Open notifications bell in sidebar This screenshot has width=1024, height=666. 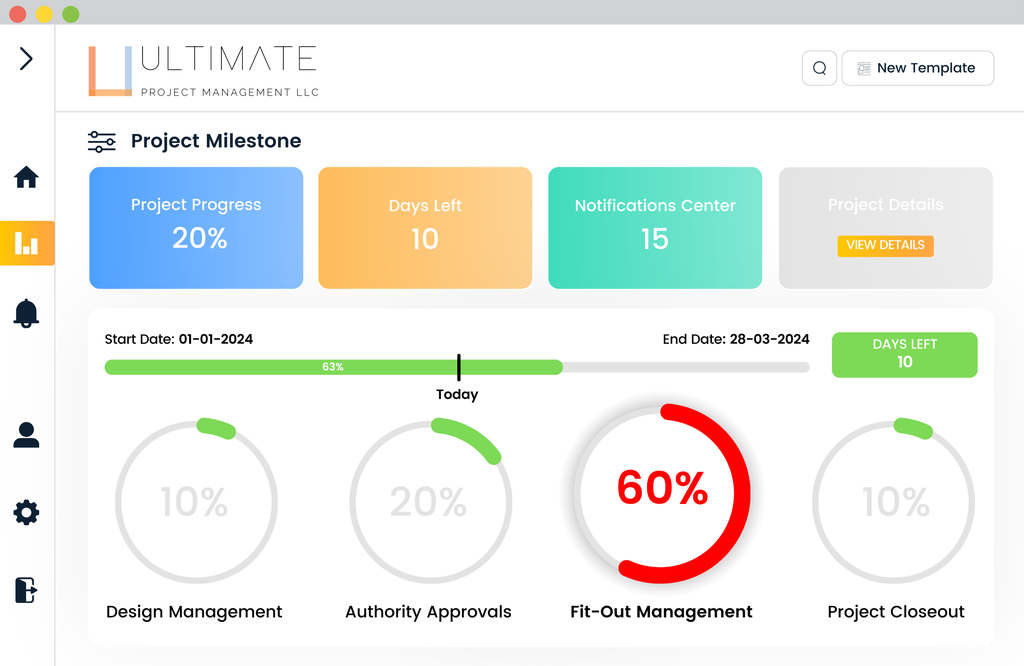26,313
